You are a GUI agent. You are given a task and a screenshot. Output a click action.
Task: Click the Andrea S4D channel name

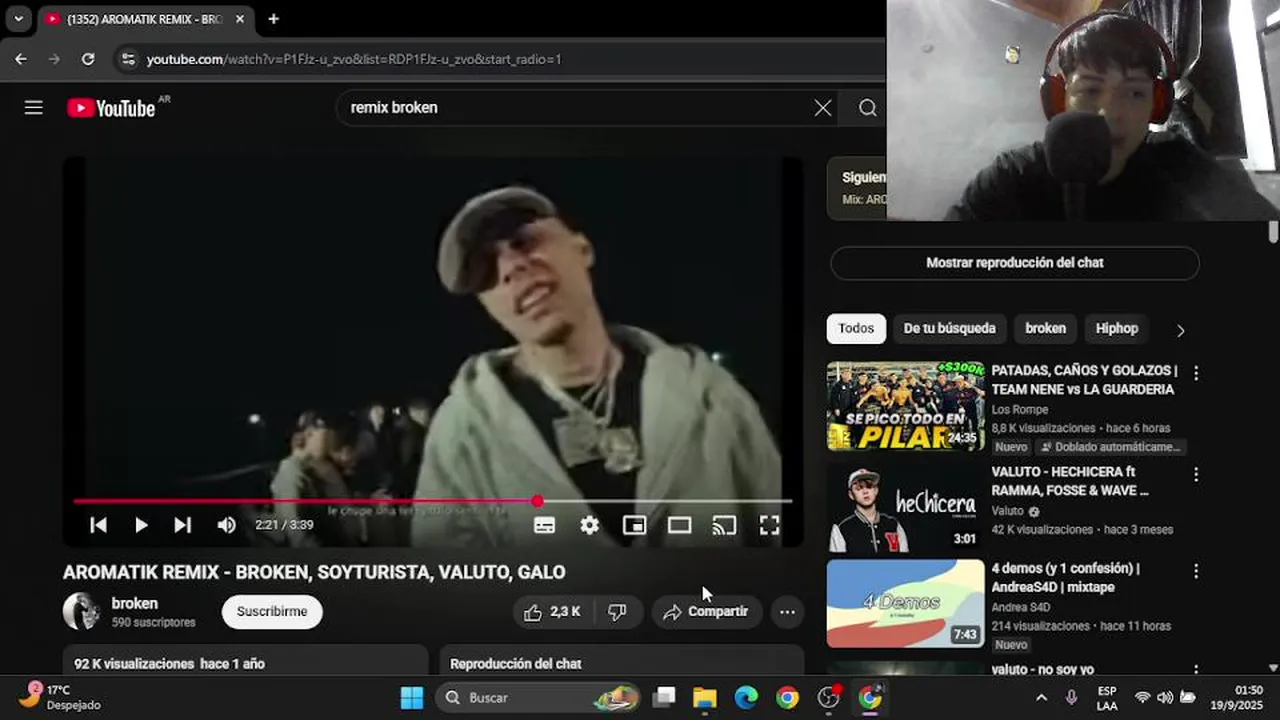coord(1021,607)
